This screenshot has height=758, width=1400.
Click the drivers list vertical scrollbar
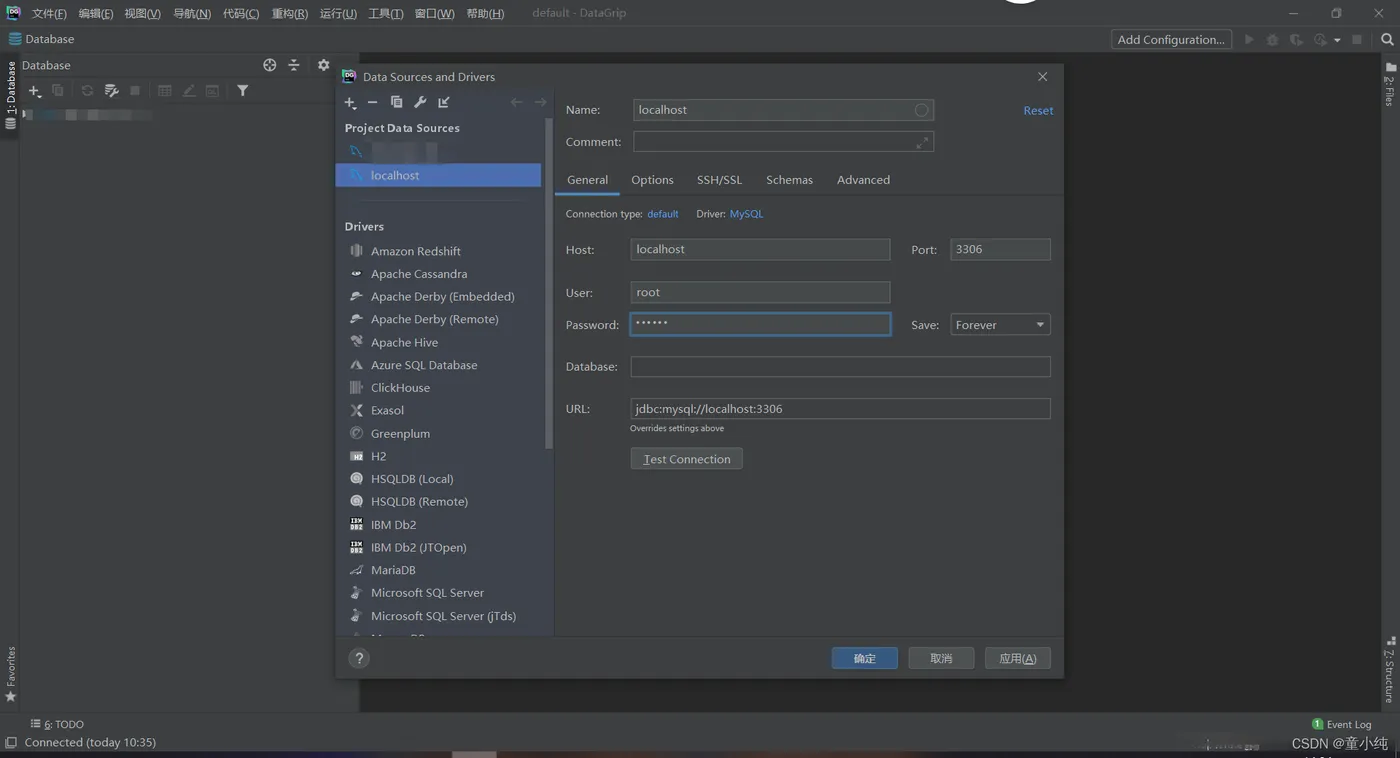click(548, 285)
